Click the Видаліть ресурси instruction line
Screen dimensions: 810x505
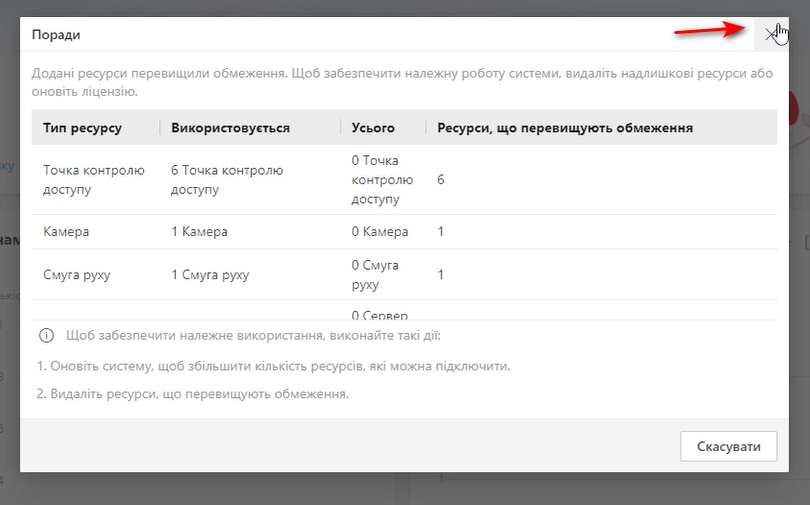point(192,394)
